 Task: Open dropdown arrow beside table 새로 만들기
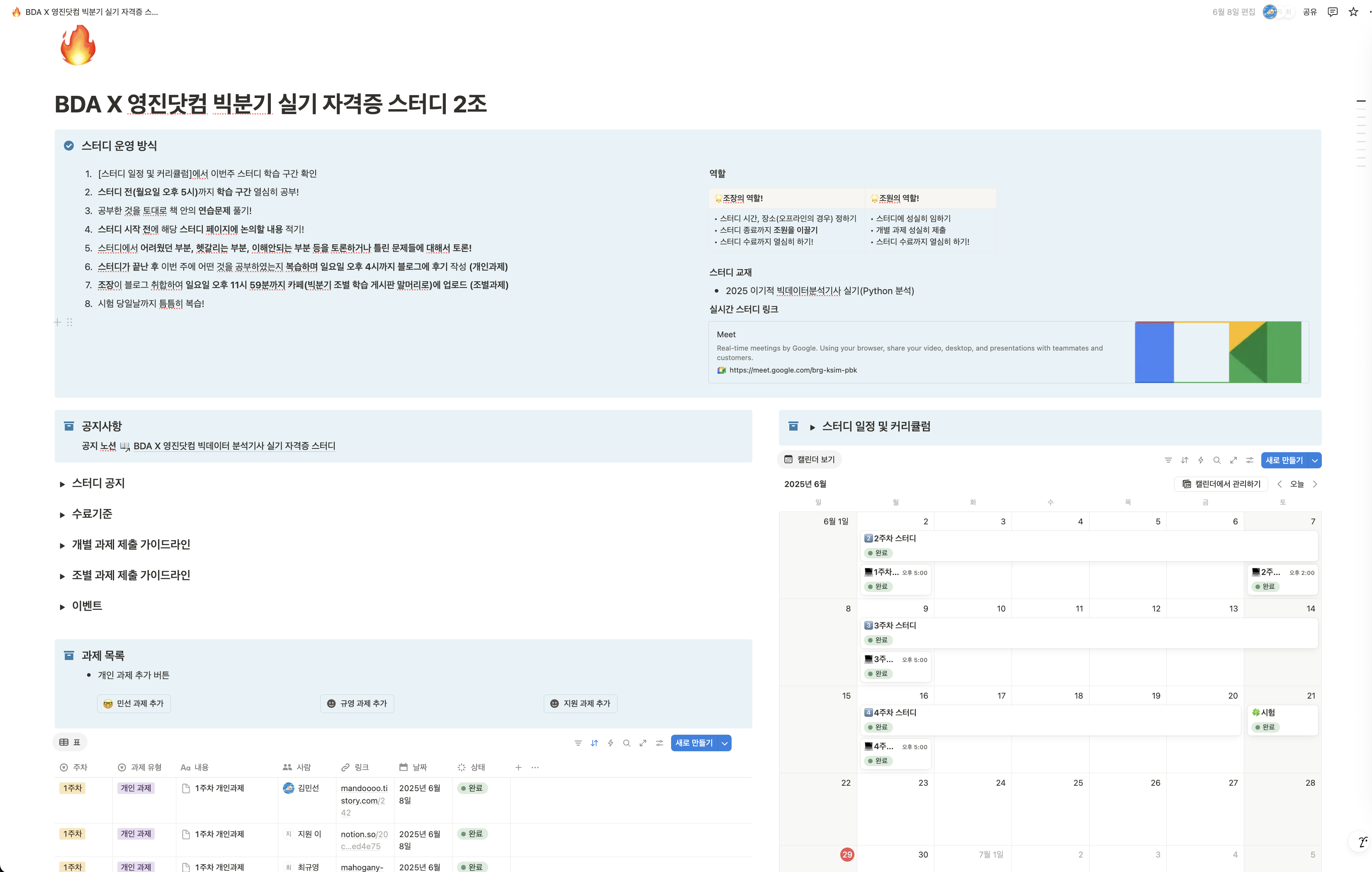point(724,743)
